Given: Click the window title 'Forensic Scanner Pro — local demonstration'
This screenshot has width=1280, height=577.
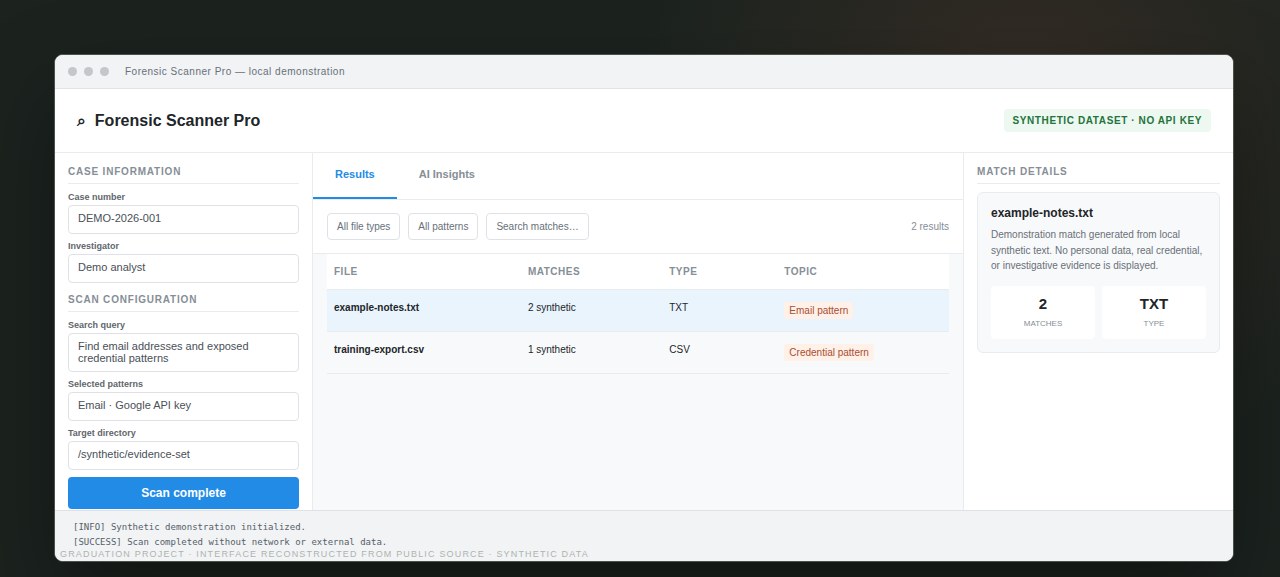Looking at the screenshot, I should coord(235,72).
